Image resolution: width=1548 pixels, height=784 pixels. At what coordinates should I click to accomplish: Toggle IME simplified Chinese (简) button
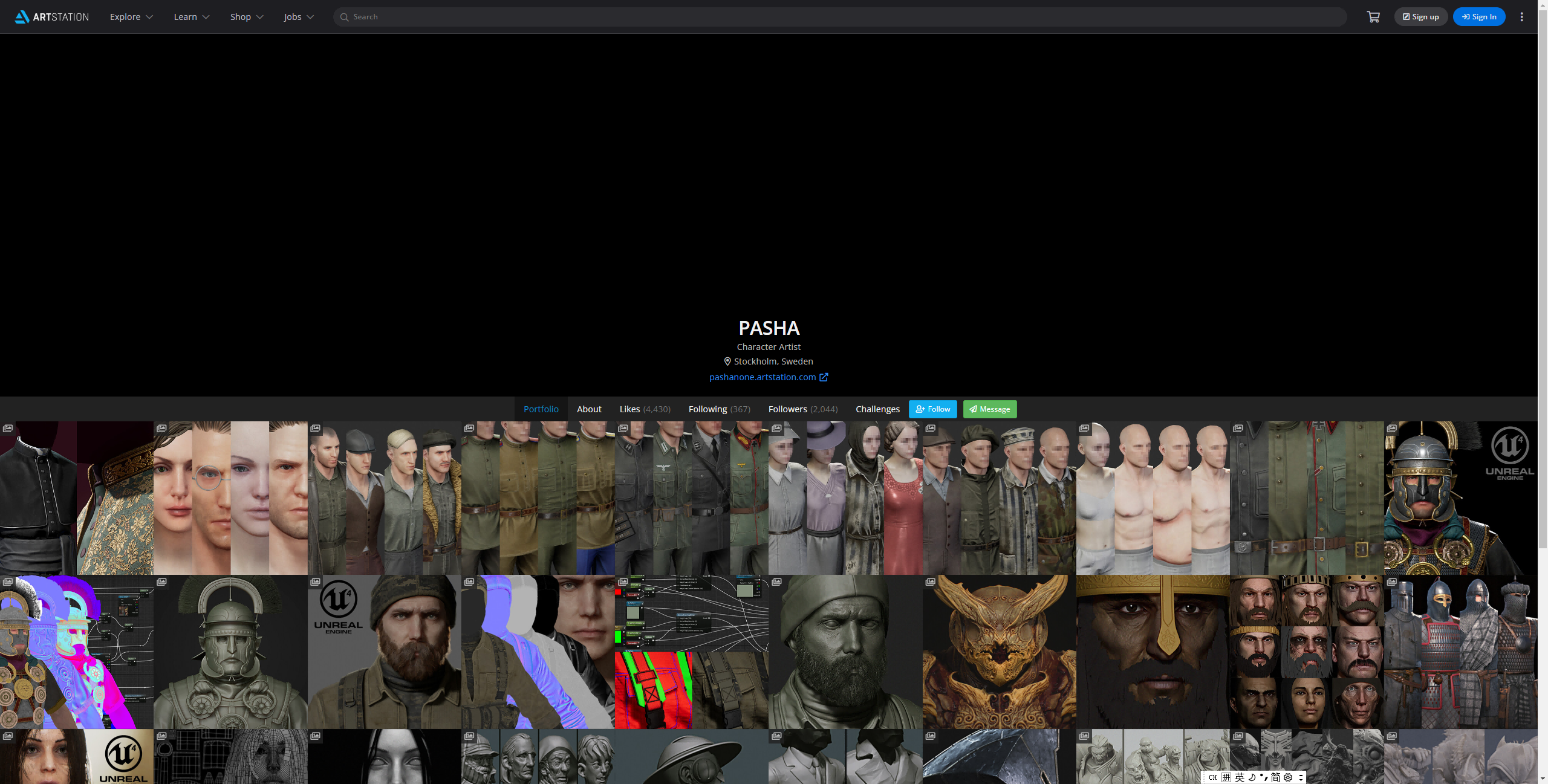[x=1275, y=777]
